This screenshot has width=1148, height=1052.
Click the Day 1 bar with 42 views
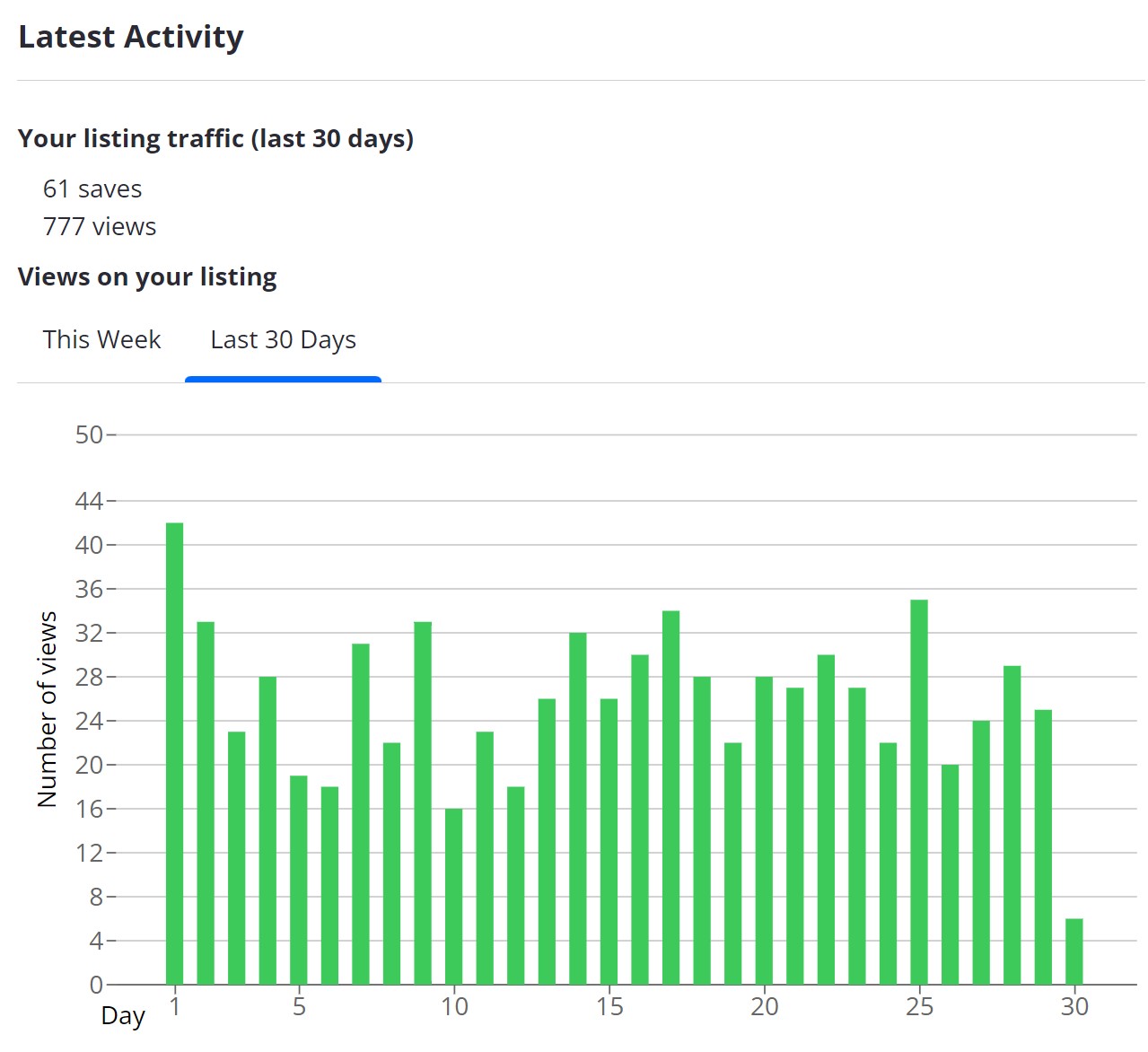[175, 754]
